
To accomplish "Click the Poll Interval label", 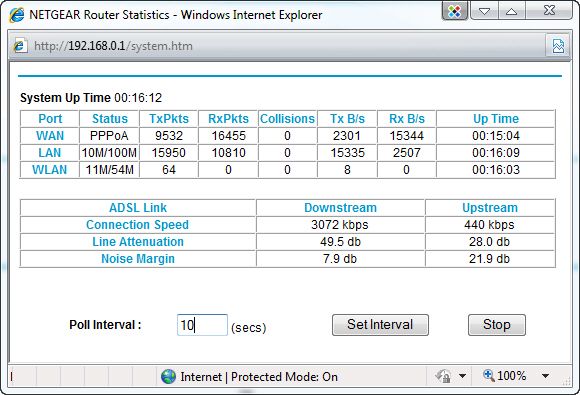I will 105,325.
